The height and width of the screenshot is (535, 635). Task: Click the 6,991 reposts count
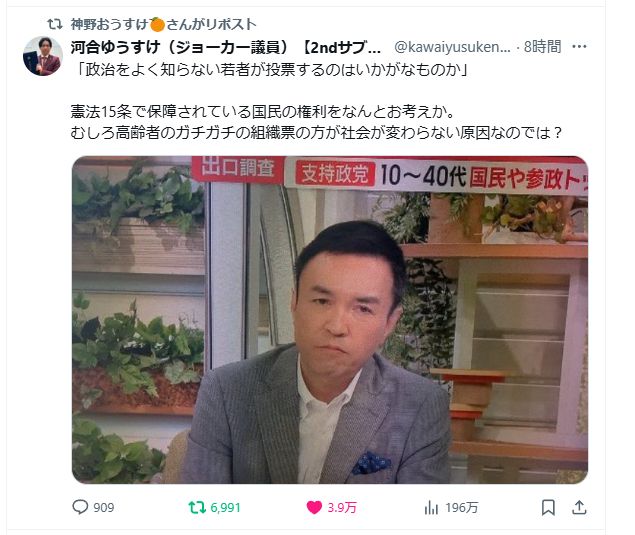coord(226,507)
